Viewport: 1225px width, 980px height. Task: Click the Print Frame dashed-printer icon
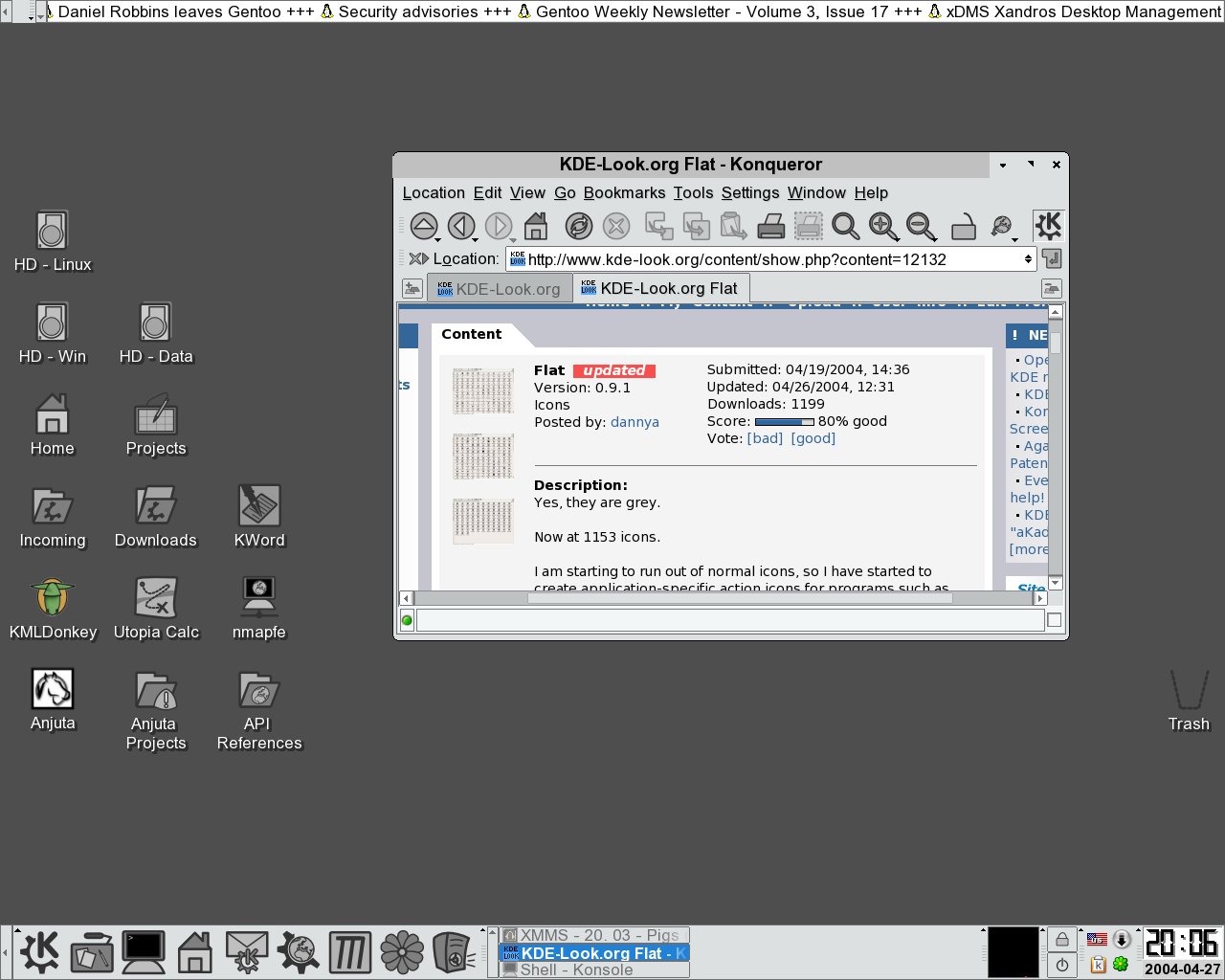click(809, 226)
